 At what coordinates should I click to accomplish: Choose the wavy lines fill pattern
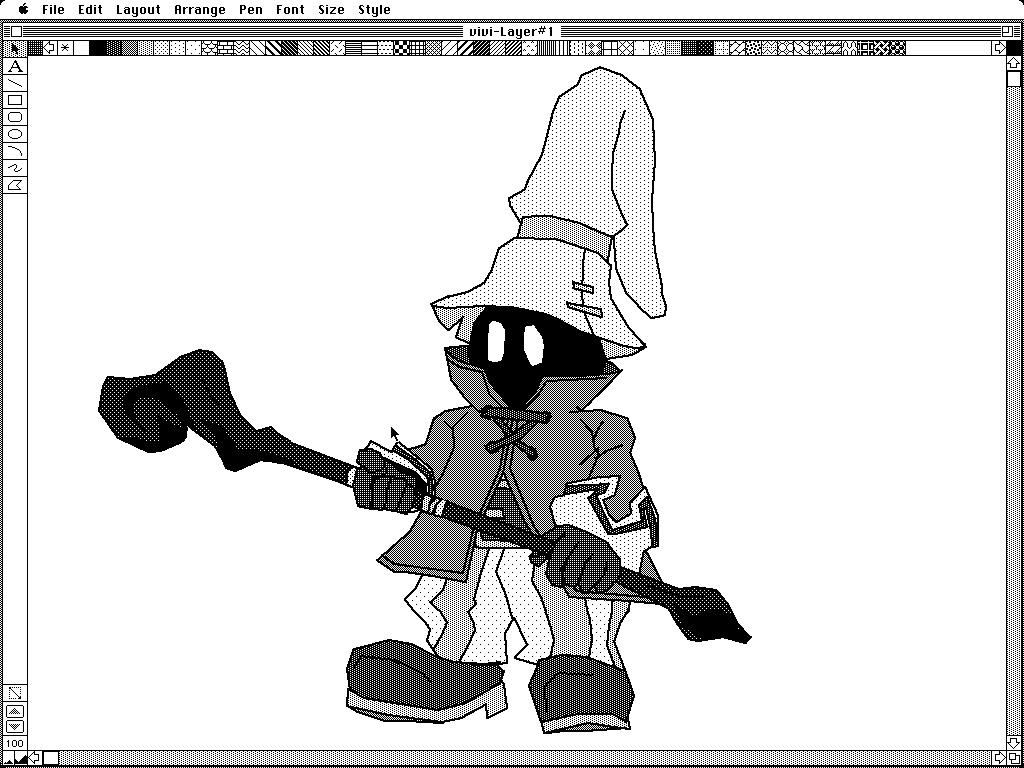[x=241, y=48]
